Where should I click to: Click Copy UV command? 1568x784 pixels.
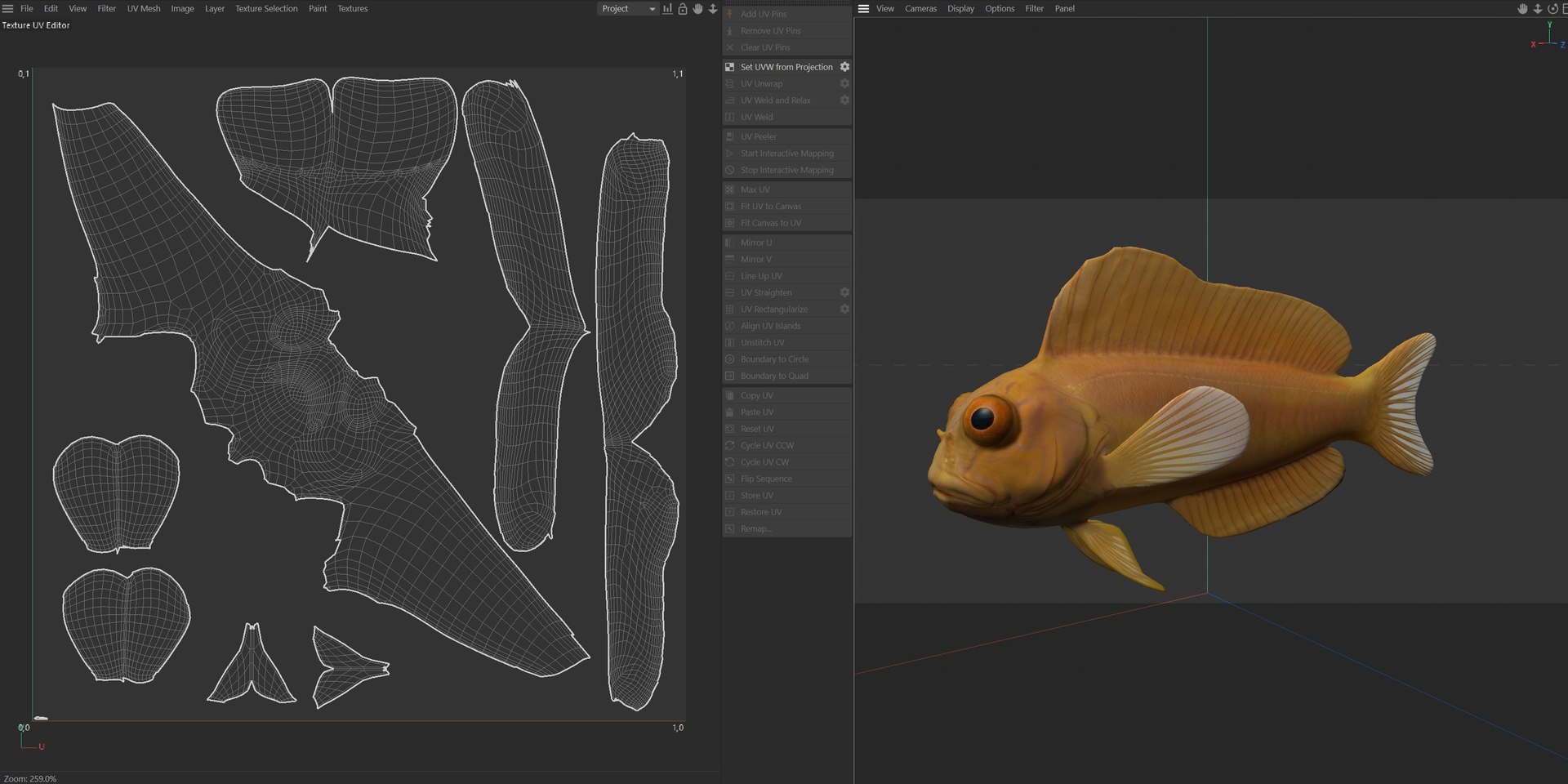pos(787,395)
